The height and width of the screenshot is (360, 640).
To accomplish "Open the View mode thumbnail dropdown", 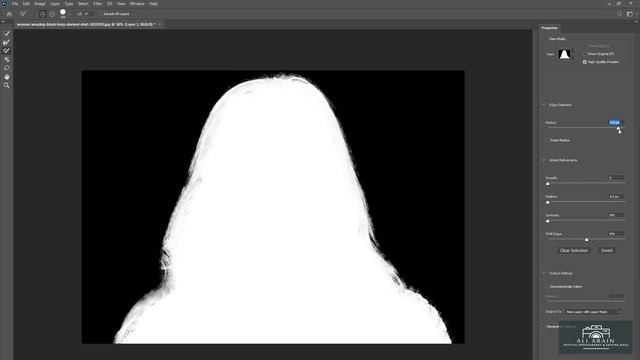I will pyautogui.click(x=566, y=54).
